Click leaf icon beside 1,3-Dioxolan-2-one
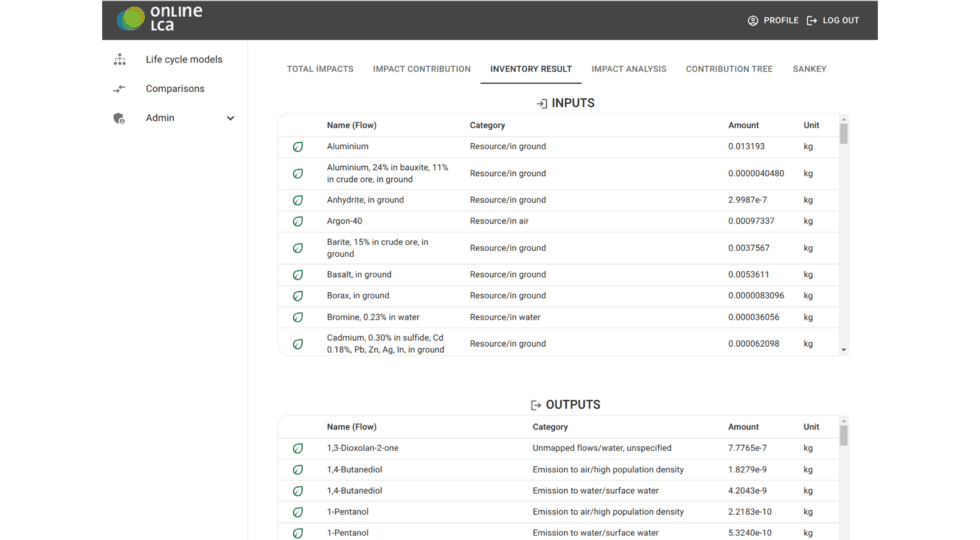This screenshot has height=540, width=980. click(x=298, y=449)
